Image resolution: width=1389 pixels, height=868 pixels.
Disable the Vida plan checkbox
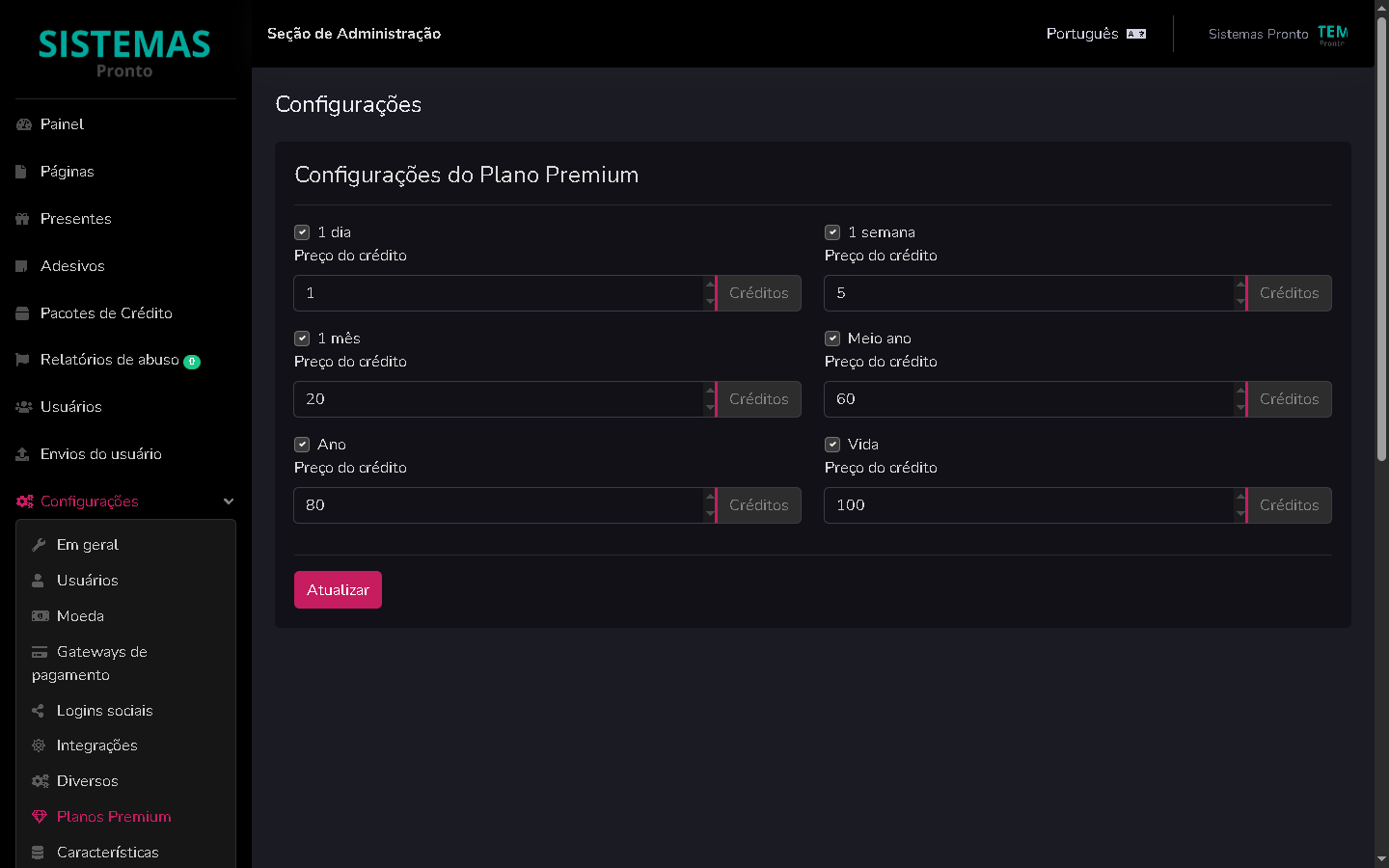click(832, 445)
